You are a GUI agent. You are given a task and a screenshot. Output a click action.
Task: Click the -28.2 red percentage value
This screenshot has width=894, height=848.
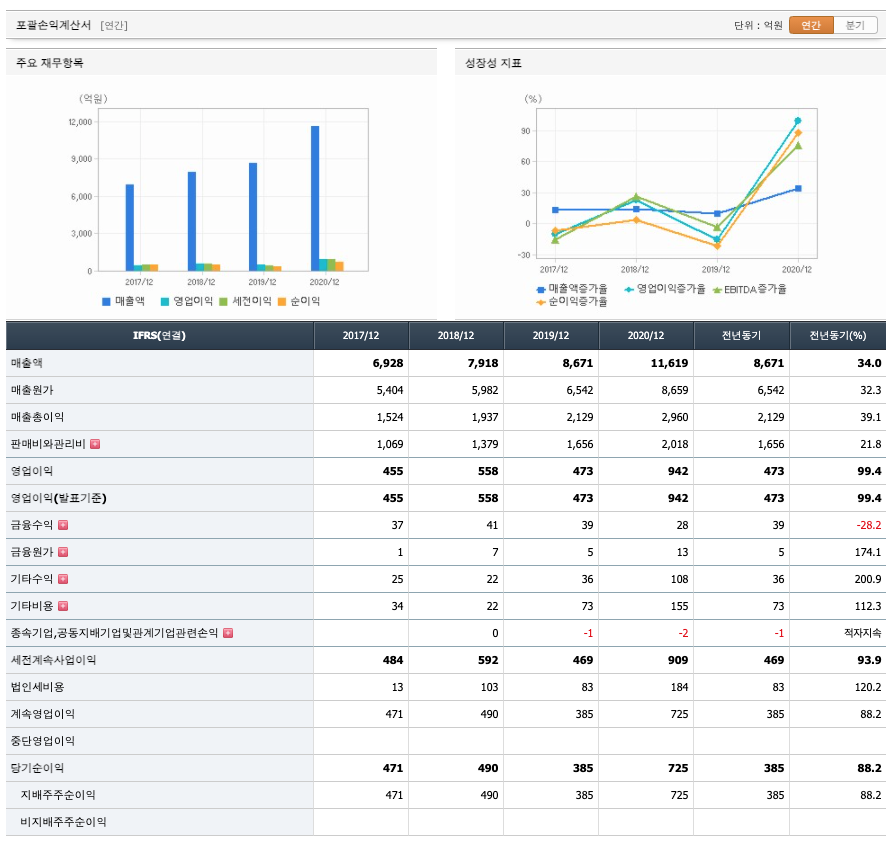coord(869,525)
